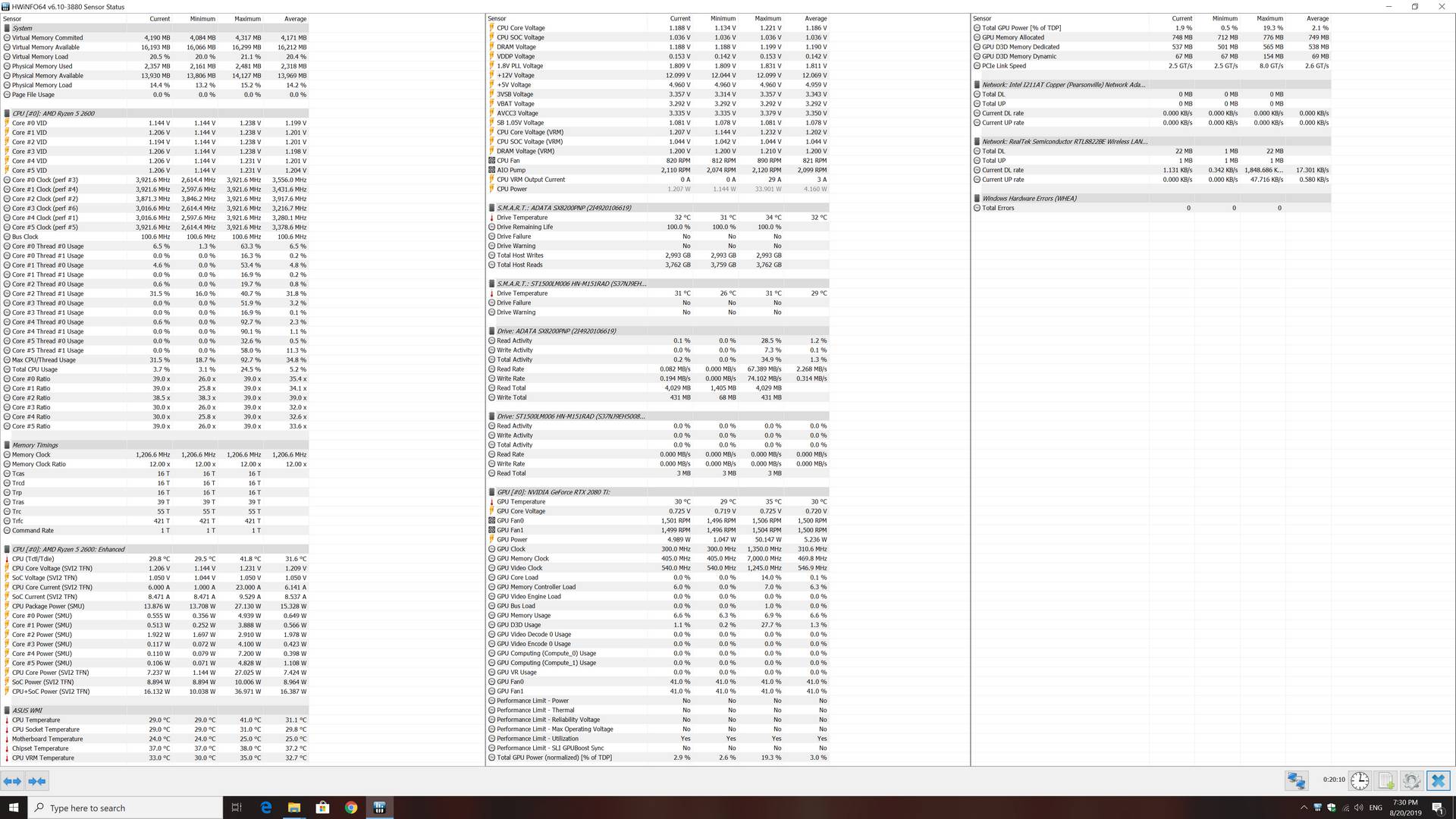The image size is (1456, 819).
Task: Select CPU+SoC Power (SVI2 TFN) row
Action: [155, 692]
